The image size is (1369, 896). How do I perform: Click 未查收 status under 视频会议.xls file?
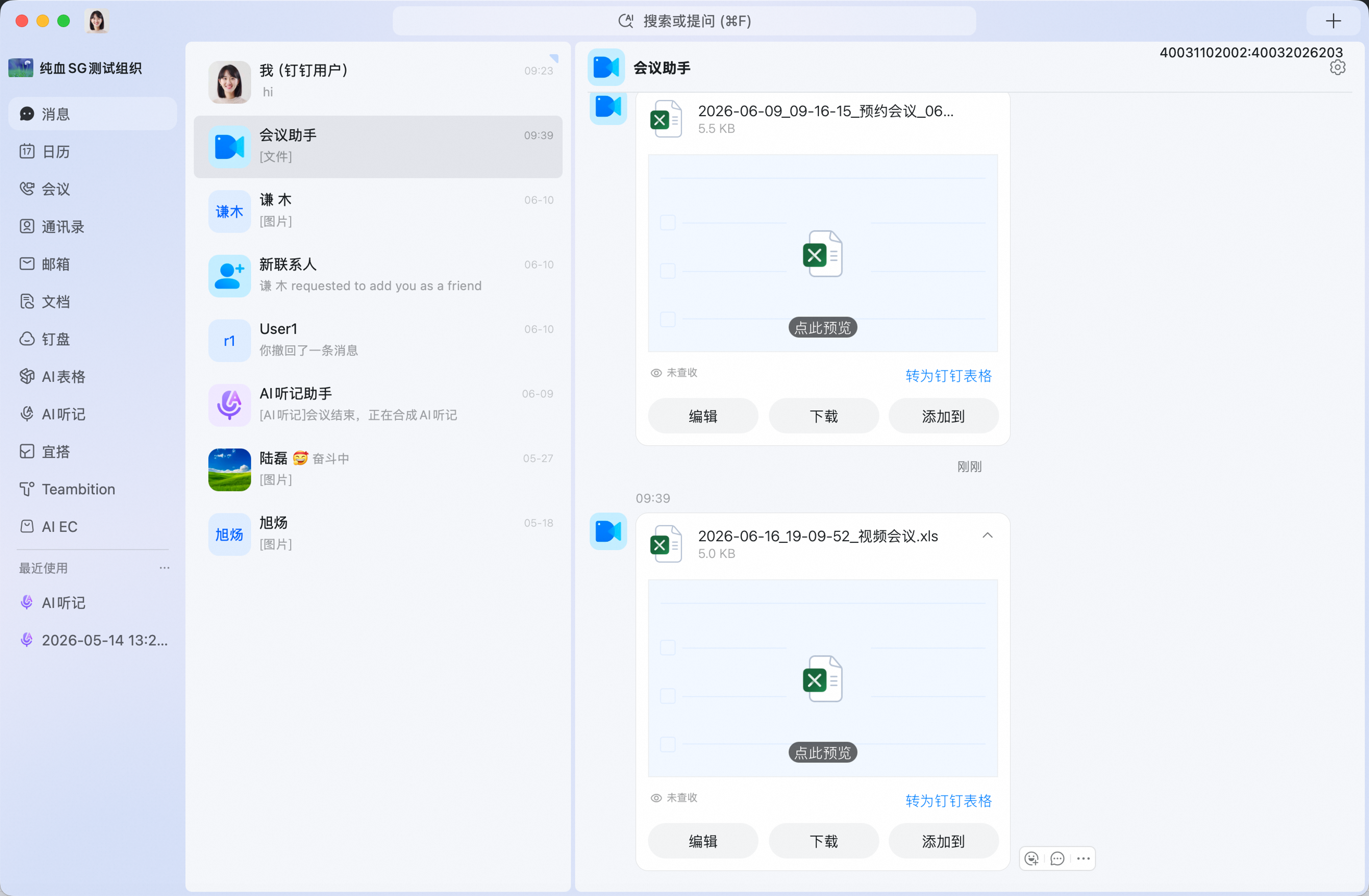(x=674, y=798)
